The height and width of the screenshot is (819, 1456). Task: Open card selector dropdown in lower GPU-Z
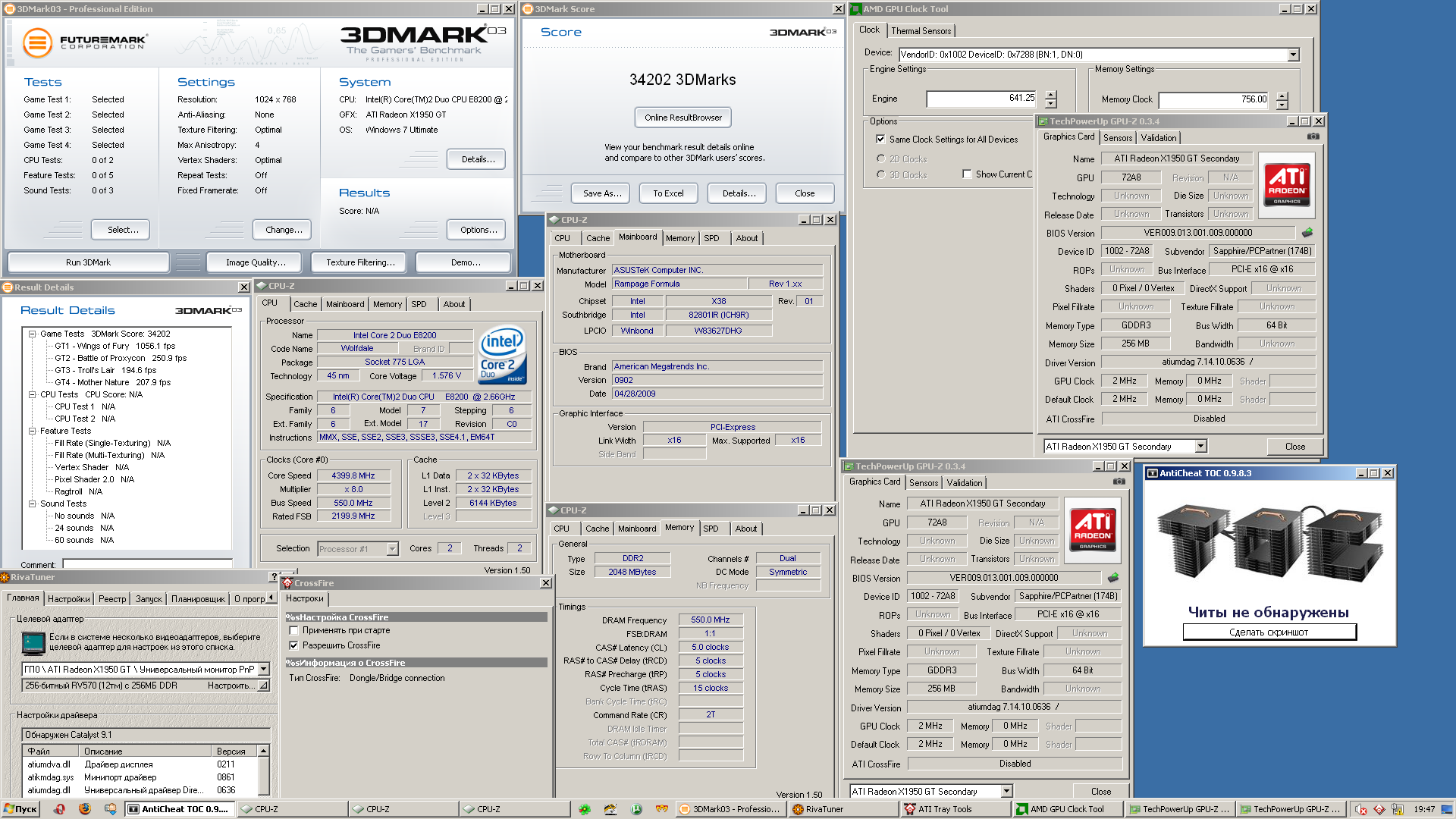pos(1006,792)
